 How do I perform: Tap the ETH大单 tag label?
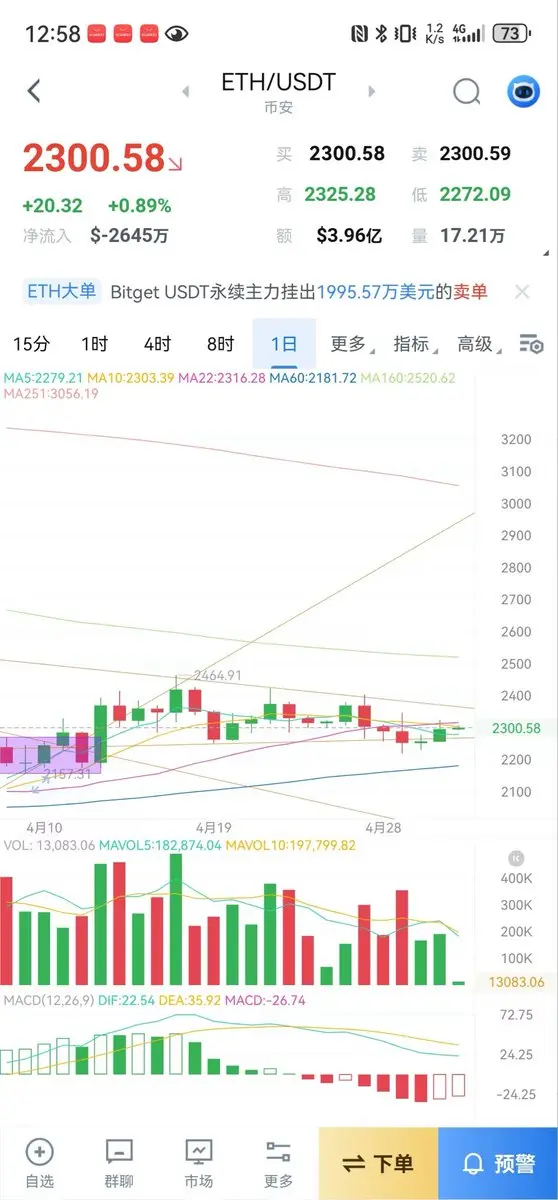pos(61,292)
